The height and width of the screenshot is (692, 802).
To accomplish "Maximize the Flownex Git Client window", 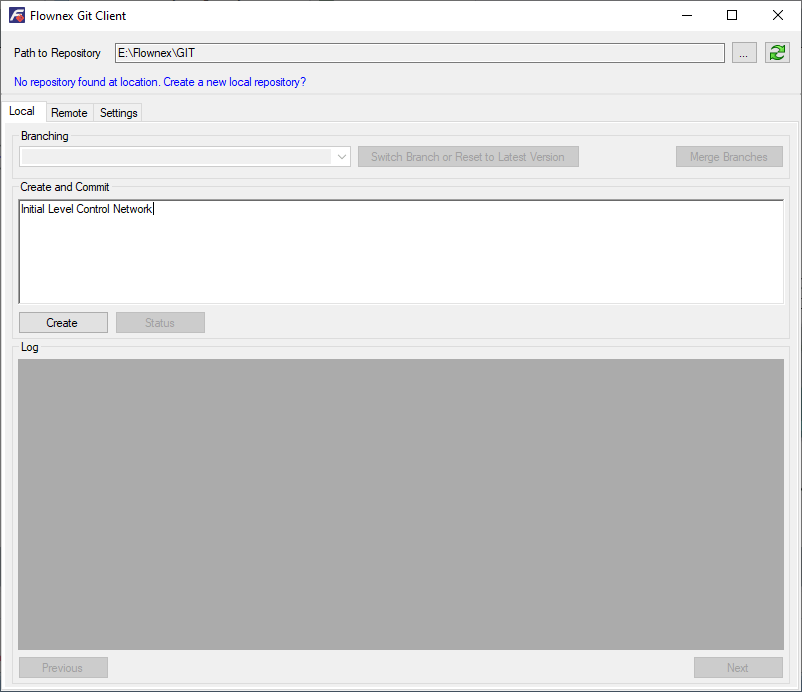I will 733,15.
